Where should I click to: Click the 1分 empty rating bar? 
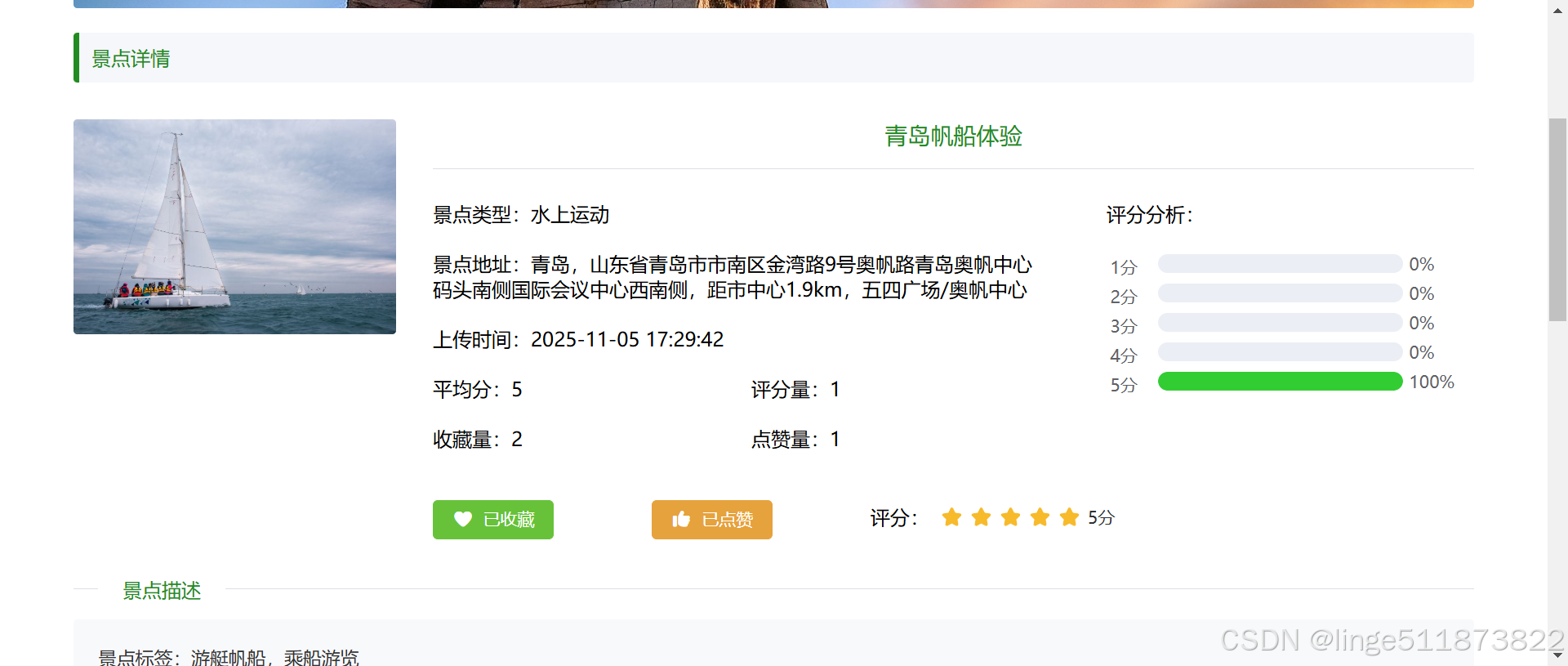(x=1280, y=264)
